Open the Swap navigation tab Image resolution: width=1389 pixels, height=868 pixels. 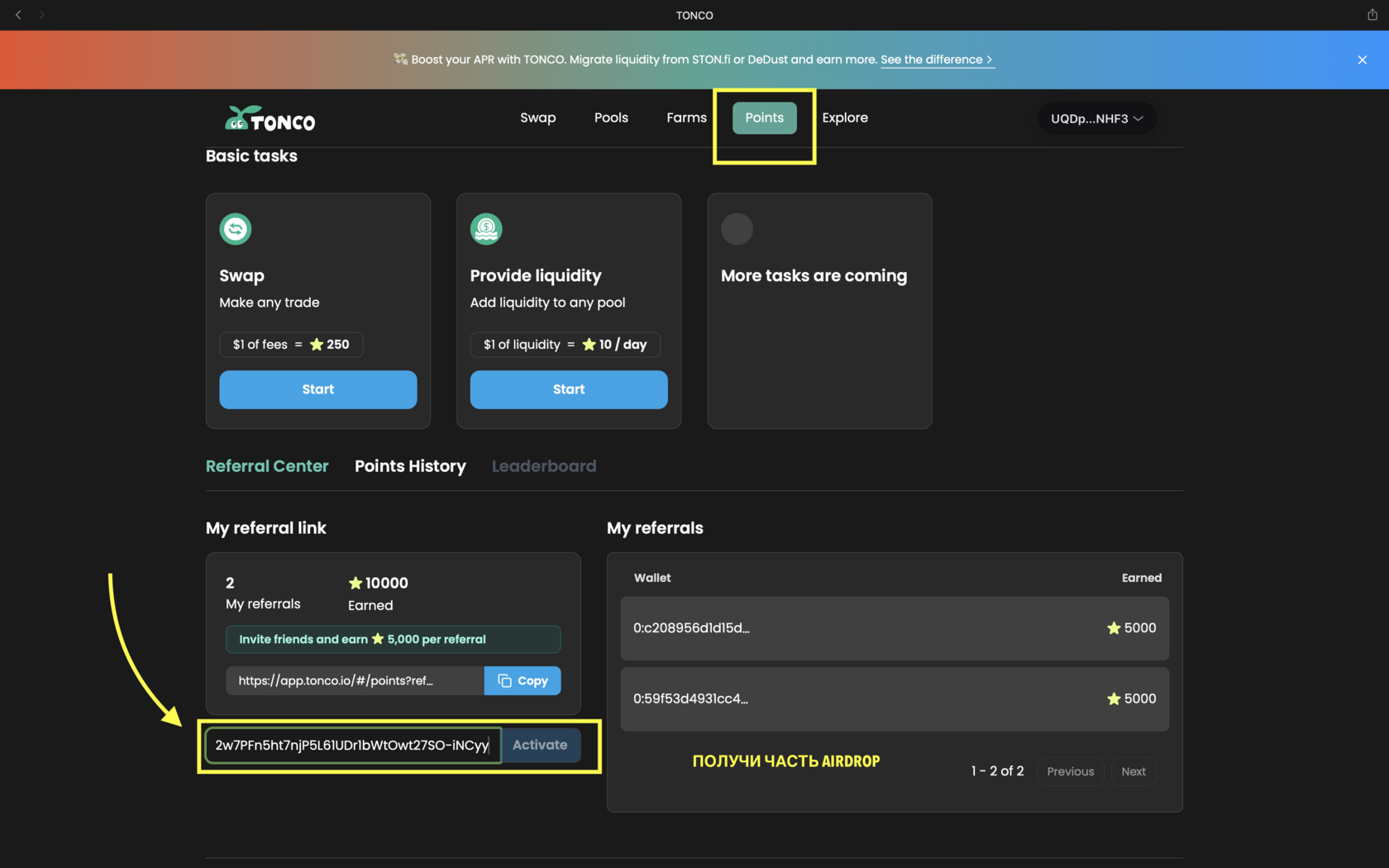(x=537, y=117)
